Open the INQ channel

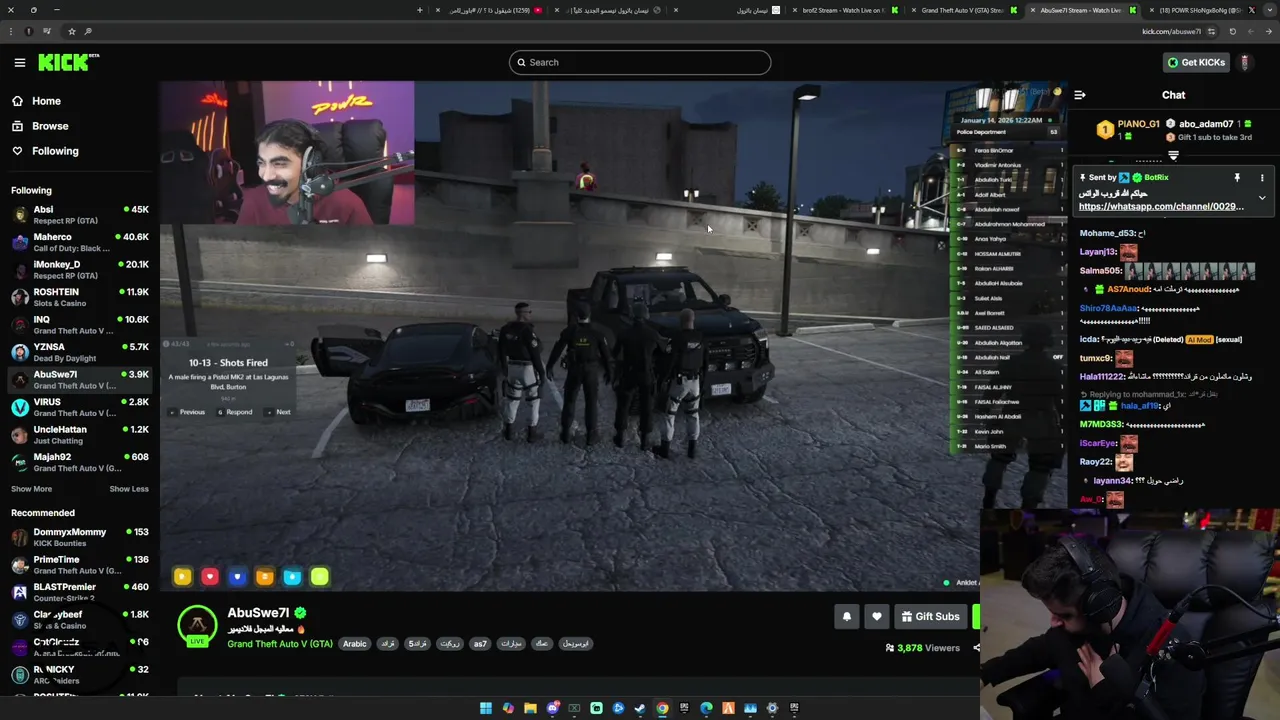[x=80, y=325]
